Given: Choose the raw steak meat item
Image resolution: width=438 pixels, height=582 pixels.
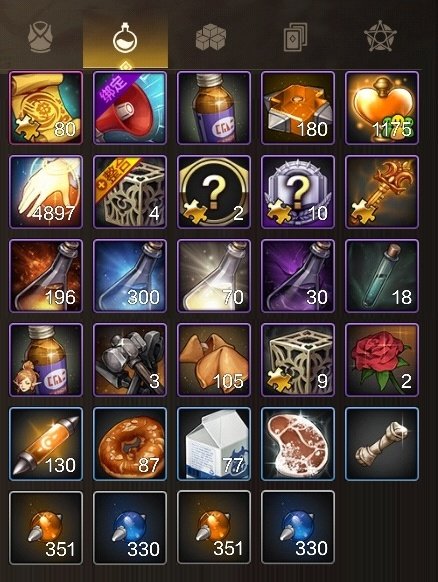Looking at the screenshot, I should (298, 444).
